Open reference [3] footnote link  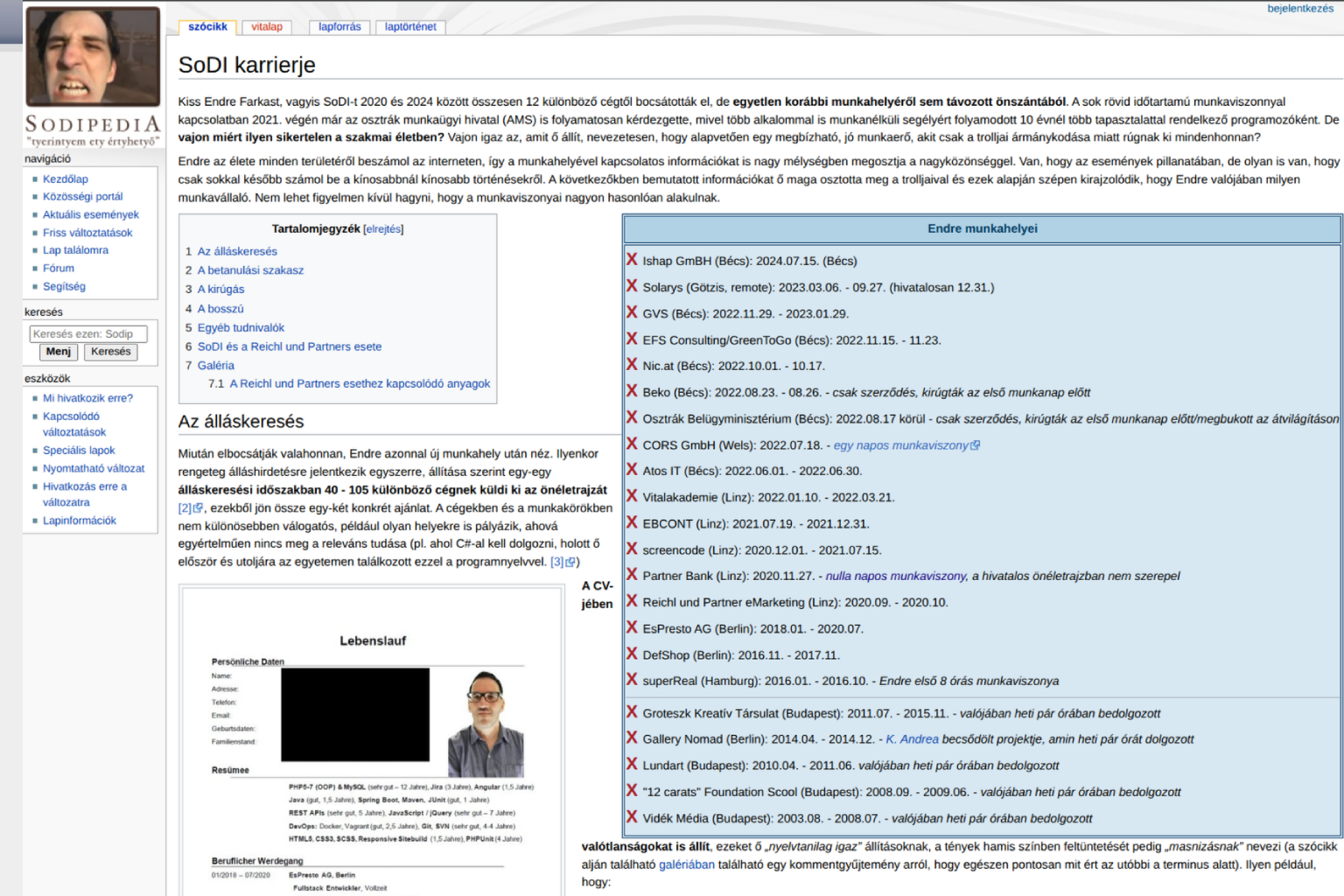point(557,562)
